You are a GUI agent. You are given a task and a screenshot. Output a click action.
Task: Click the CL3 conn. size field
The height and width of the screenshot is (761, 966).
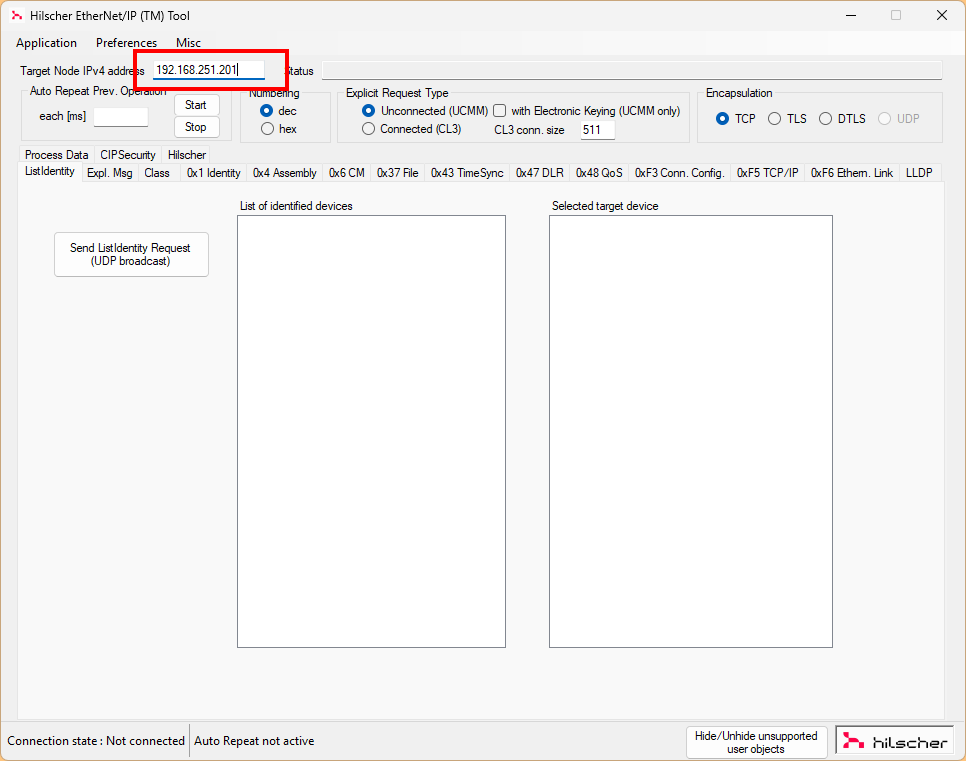598,130
